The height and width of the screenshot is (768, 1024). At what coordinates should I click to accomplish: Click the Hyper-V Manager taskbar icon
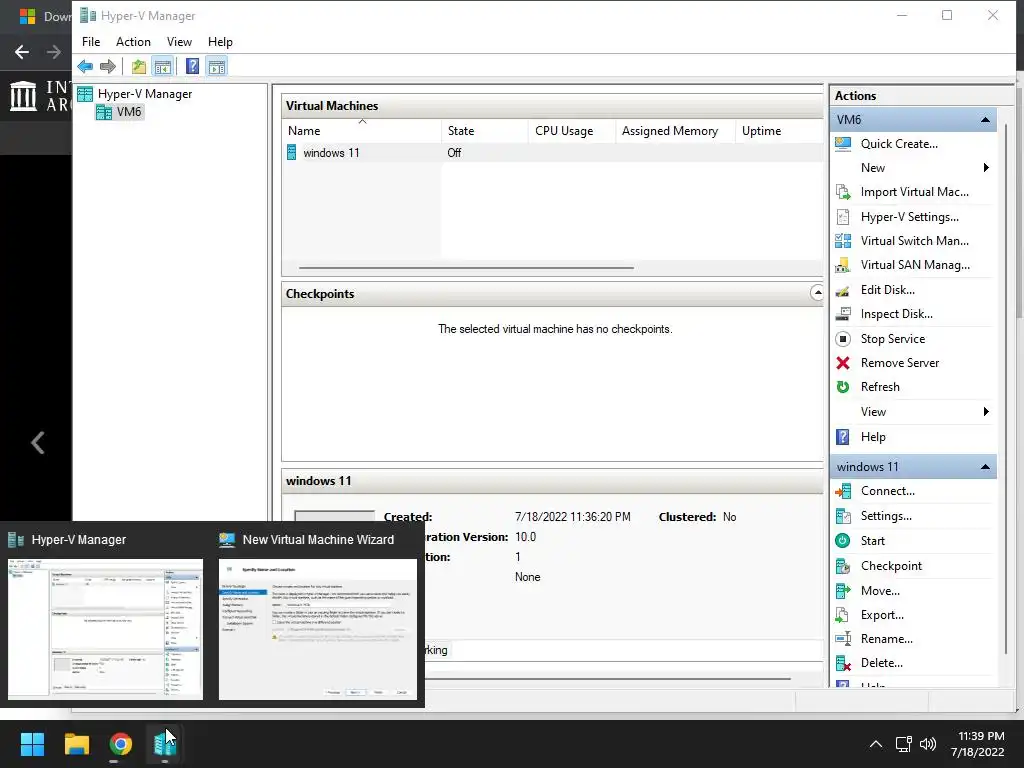(165, 744)
